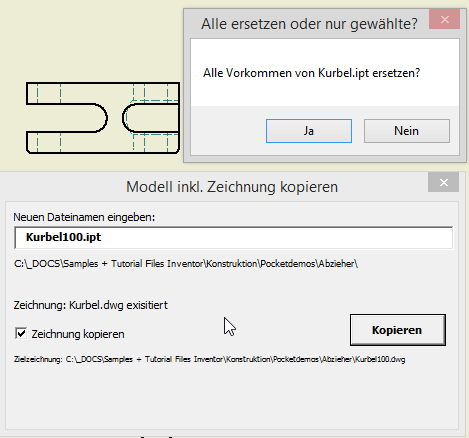Click the 'Zeichnung kopieren' checkbox label text
Screen dimensions: 469x438
pos(78,334)
